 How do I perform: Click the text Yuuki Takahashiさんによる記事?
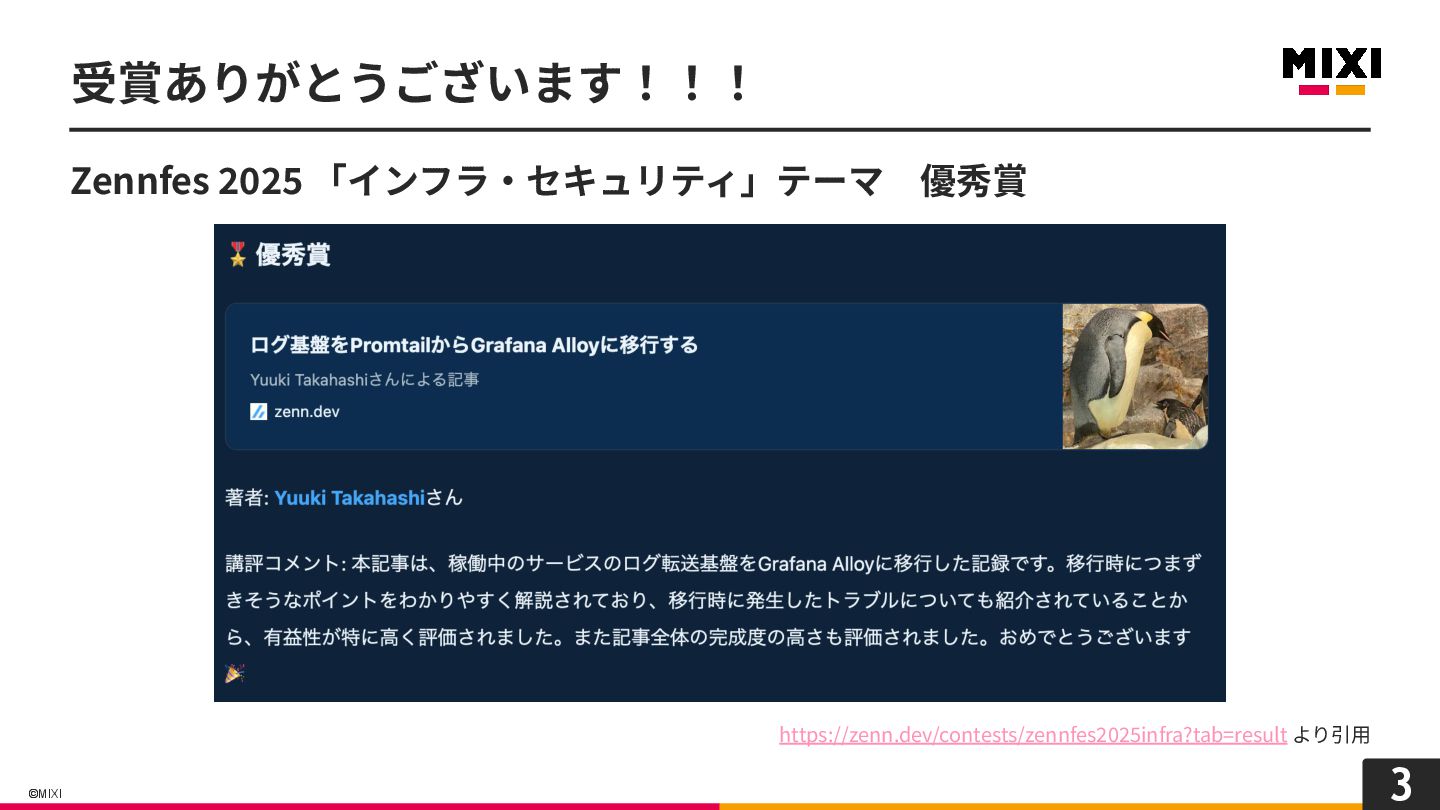click(364, 380)
